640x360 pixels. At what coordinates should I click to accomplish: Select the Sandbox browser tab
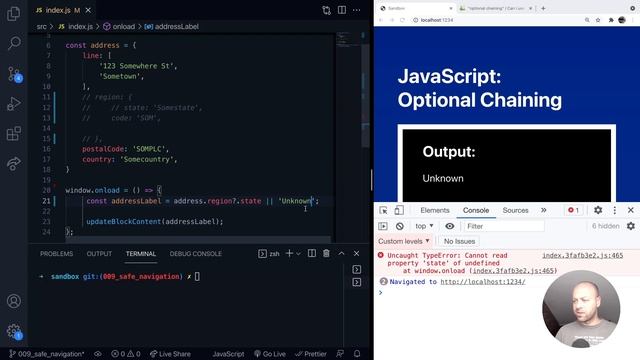416,8
